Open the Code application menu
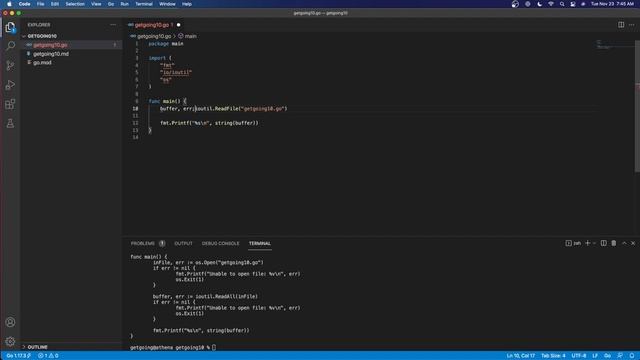 point(24,4)
